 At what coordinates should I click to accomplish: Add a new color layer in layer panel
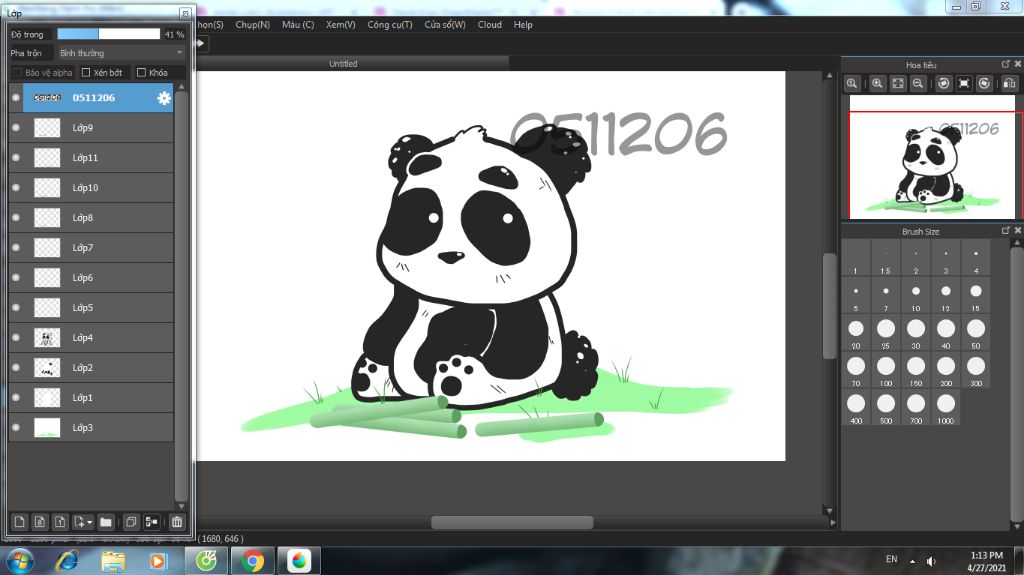19,522
